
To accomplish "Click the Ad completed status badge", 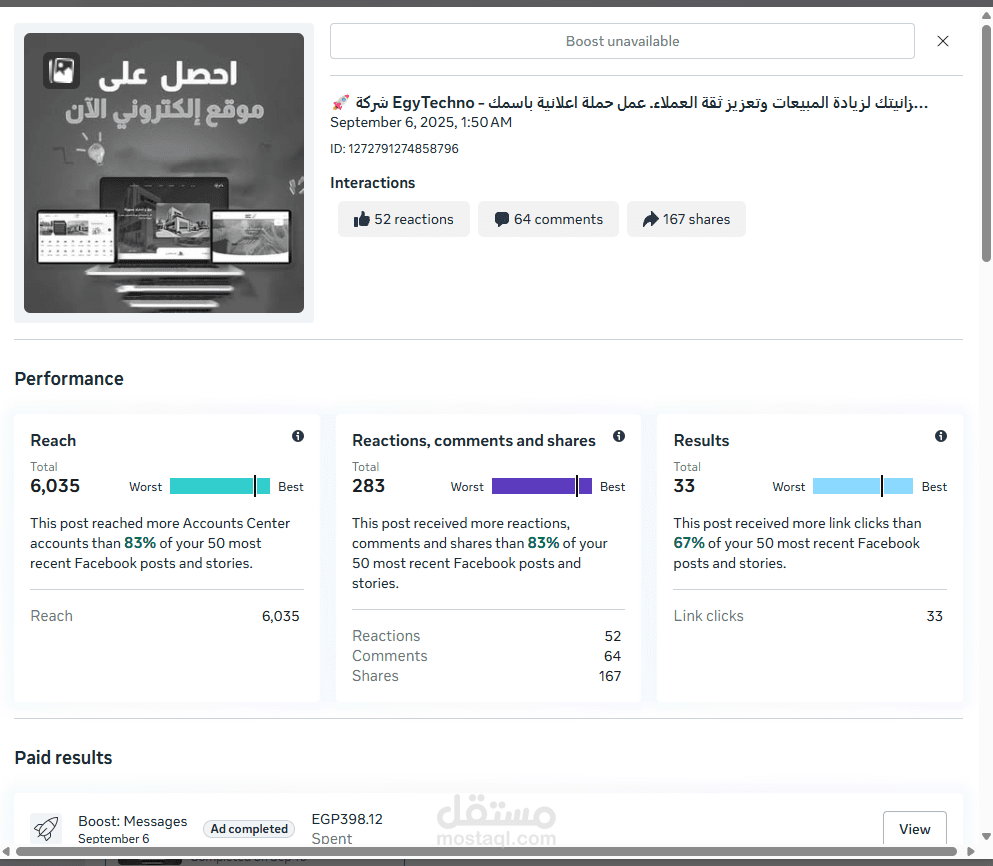I will (x=249, y=829).
